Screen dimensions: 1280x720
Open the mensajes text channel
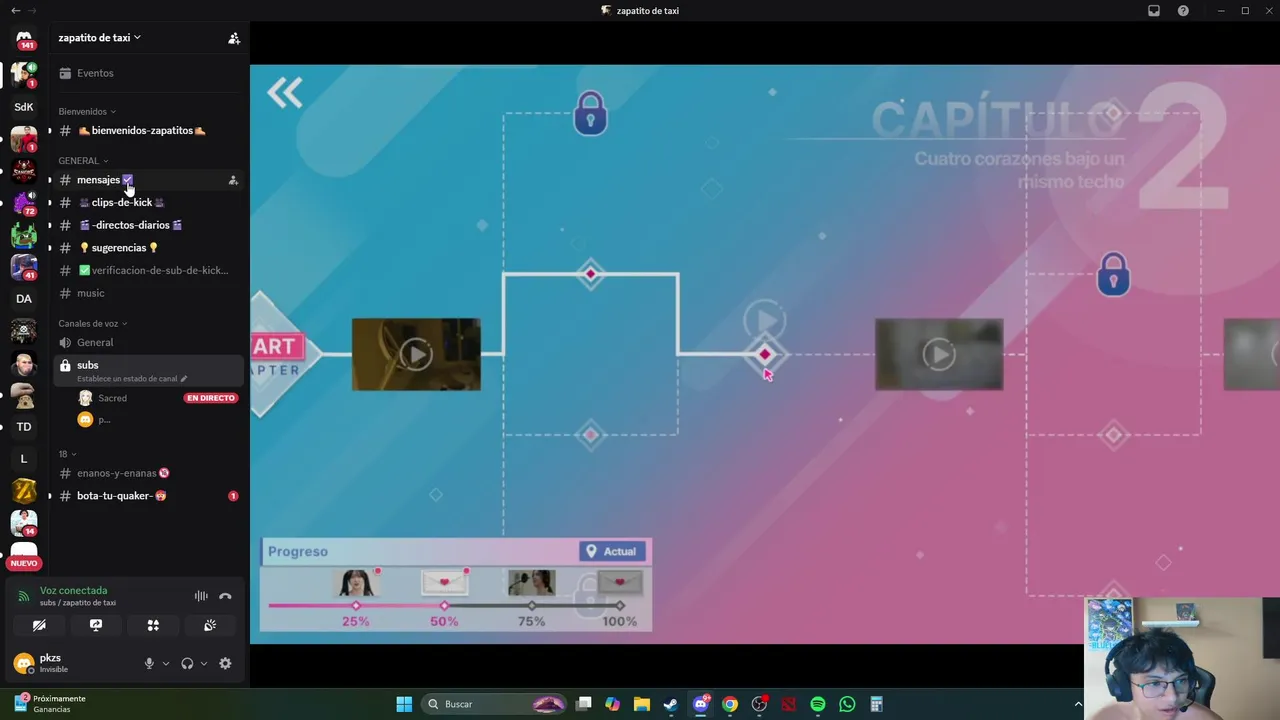point(98,180)
